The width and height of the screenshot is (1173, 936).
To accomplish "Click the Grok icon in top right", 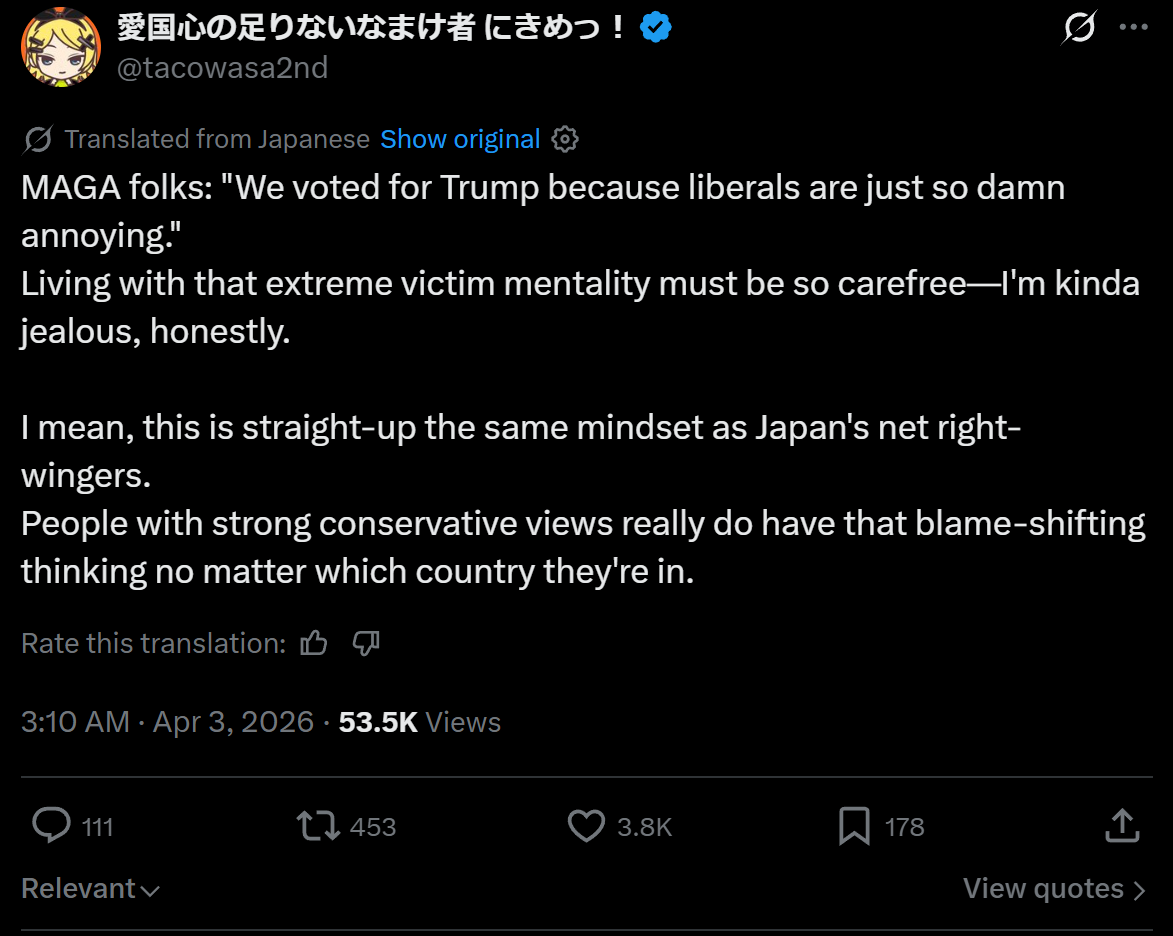I will (1079, 29).
